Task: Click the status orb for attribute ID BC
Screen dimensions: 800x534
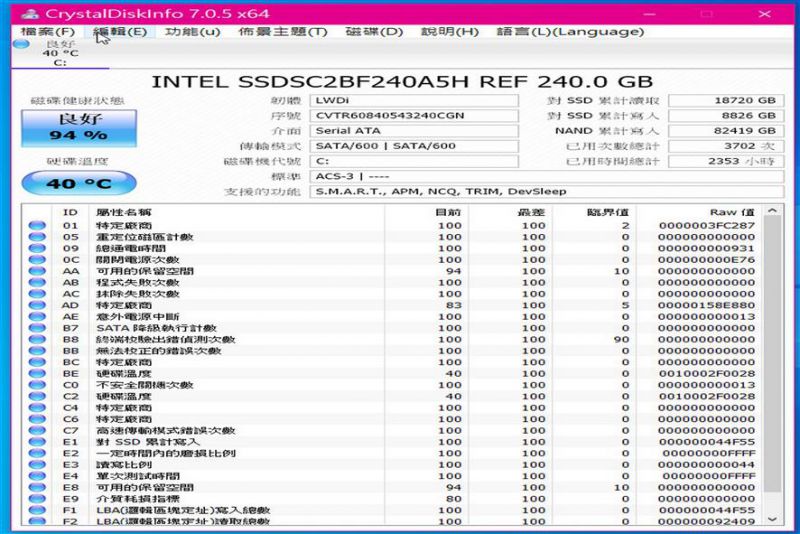Action: [37, 362]
